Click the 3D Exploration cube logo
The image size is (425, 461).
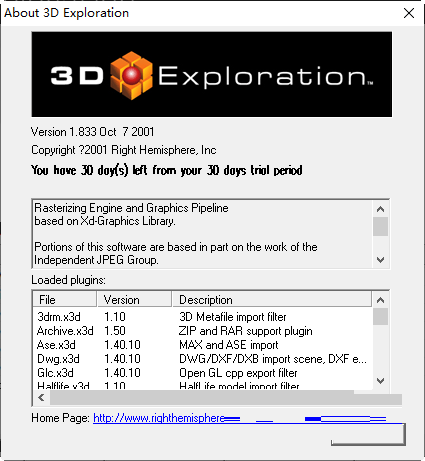coord(131,75)
